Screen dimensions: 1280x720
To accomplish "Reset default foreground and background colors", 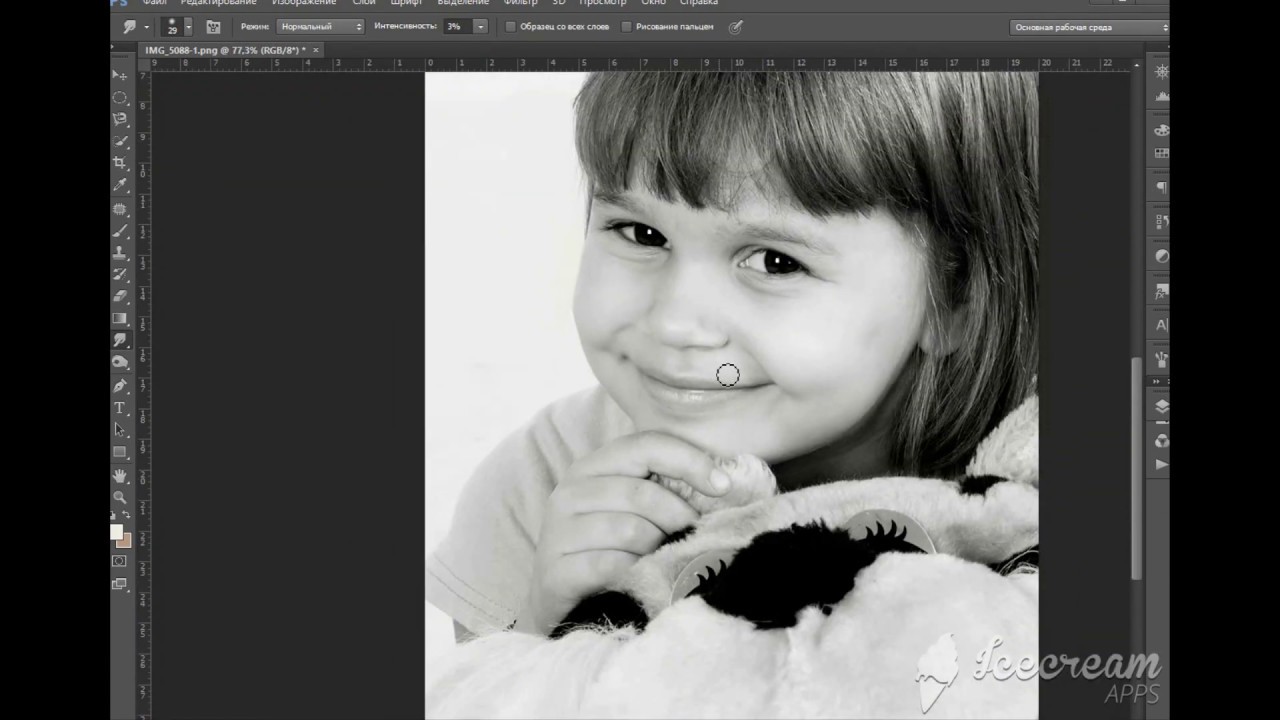I will click(114, 515).
